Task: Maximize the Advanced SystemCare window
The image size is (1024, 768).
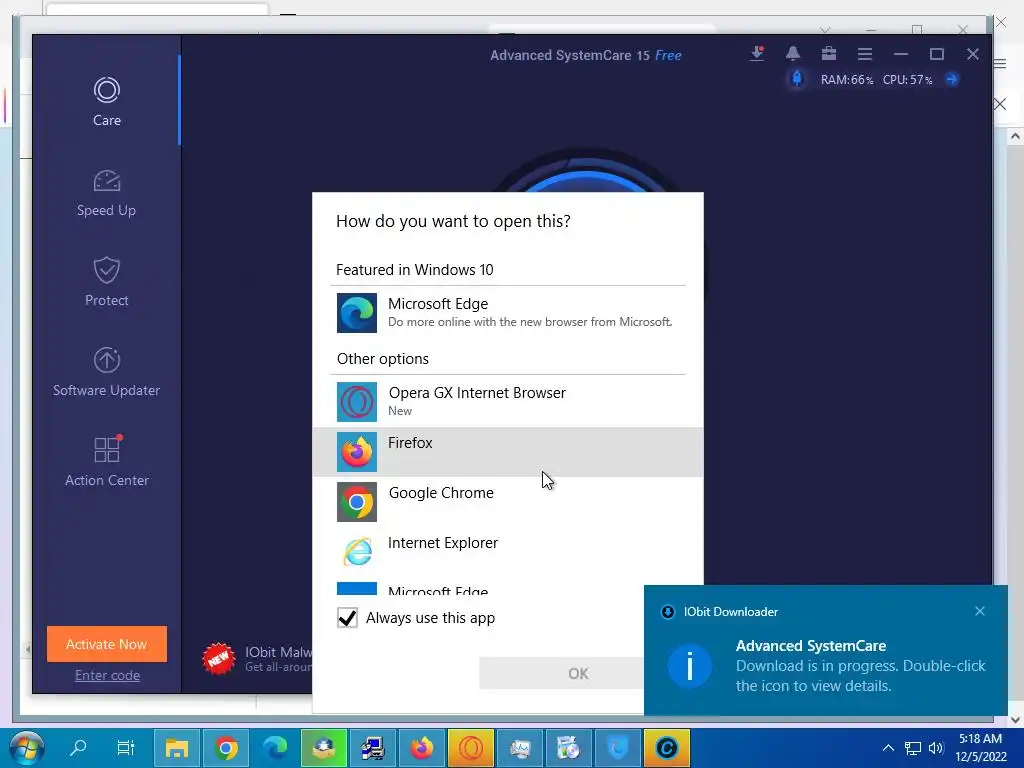Action: point(936,54)
